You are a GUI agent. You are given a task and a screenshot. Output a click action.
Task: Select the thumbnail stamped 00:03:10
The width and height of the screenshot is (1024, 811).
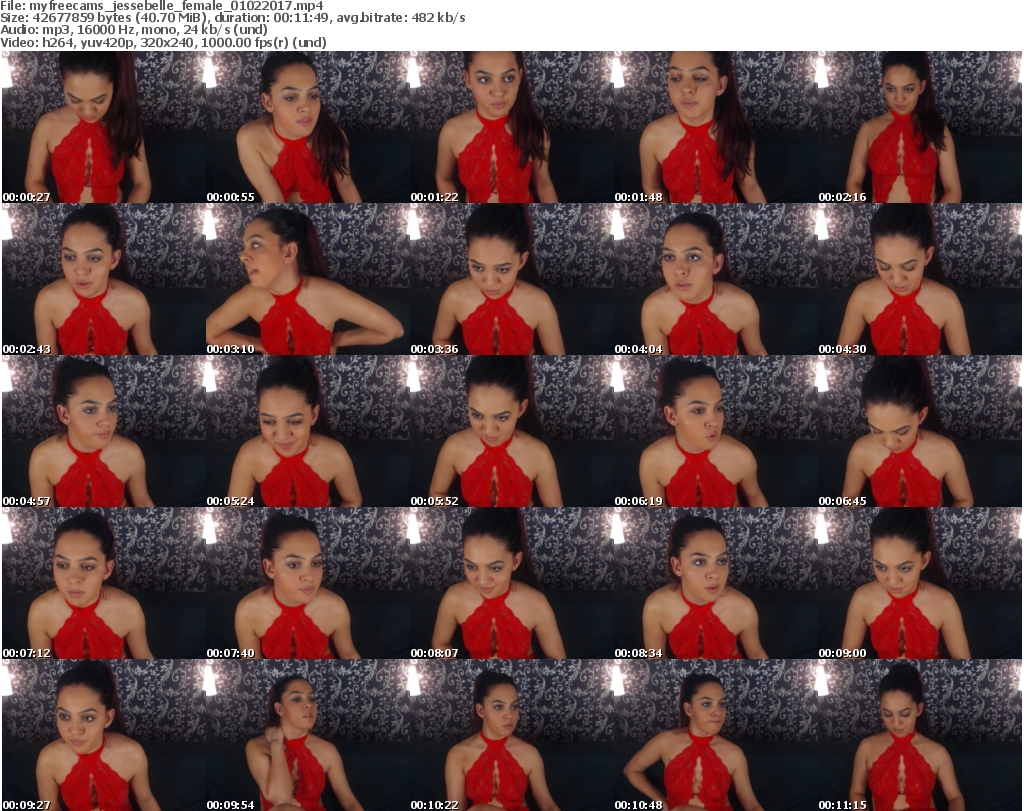(308, 279)
